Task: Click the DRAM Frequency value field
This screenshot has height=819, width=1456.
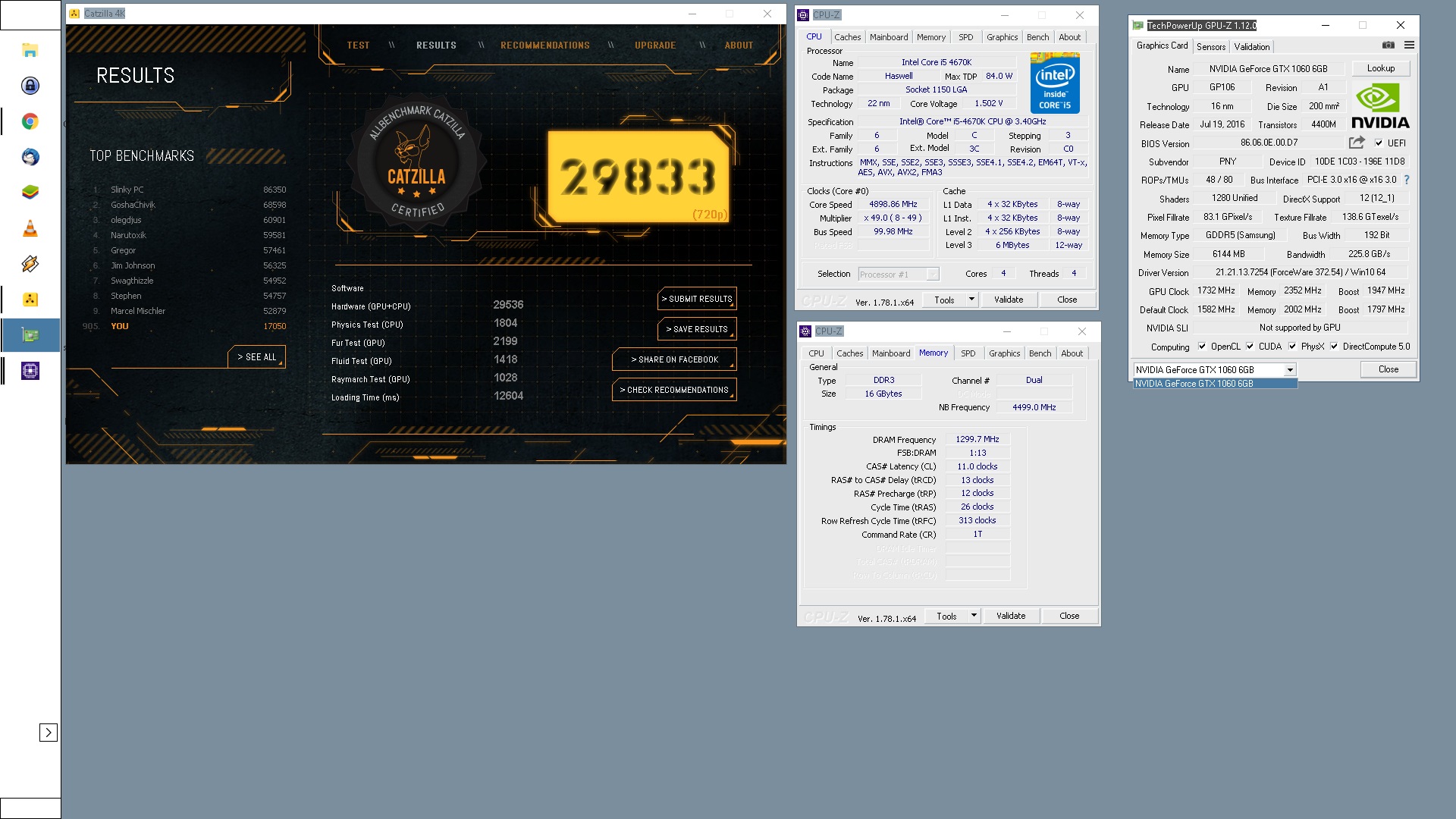Action: [x=977, y=439]
